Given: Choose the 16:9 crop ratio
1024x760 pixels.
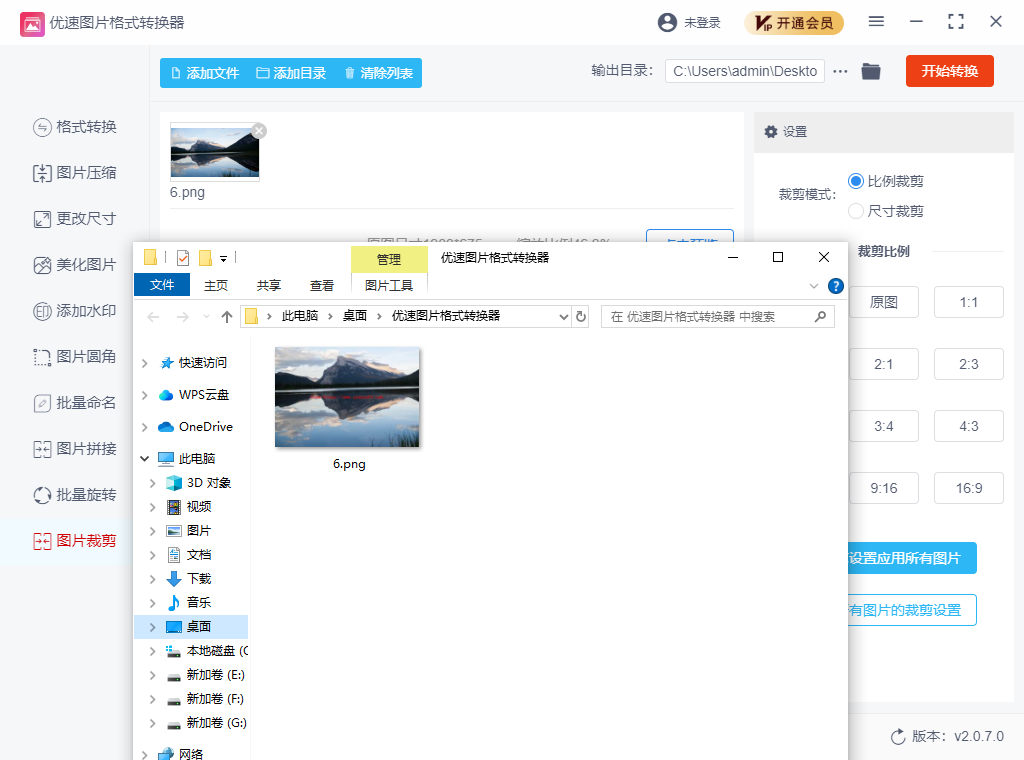Looking at the screenshot, I should [968, 488].
